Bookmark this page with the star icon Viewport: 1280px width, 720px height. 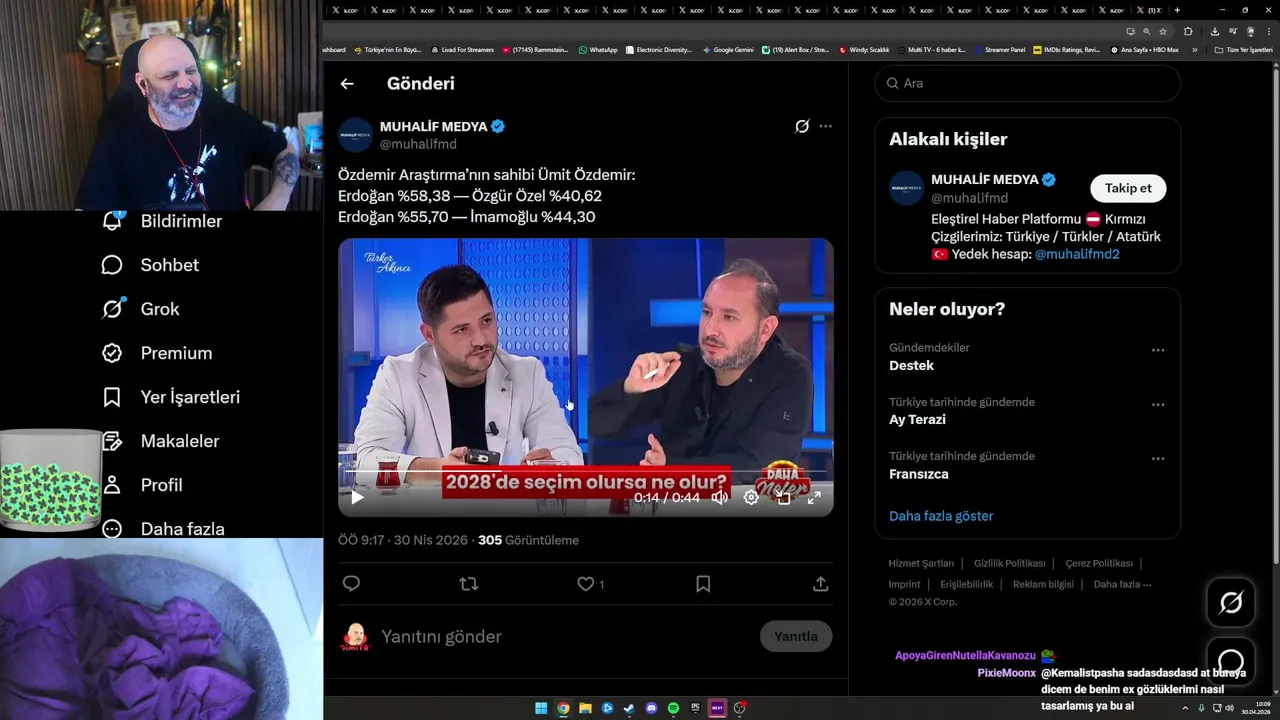click(1163, 31)
